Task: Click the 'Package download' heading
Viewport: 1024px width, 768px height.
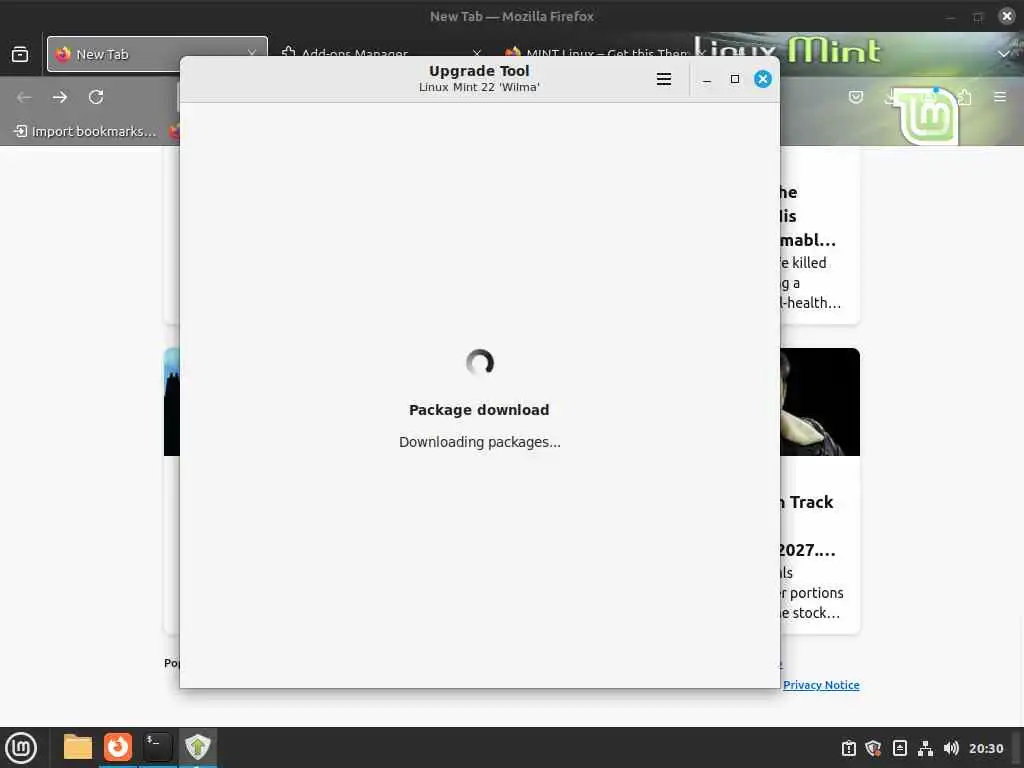Action: (479, 410)
